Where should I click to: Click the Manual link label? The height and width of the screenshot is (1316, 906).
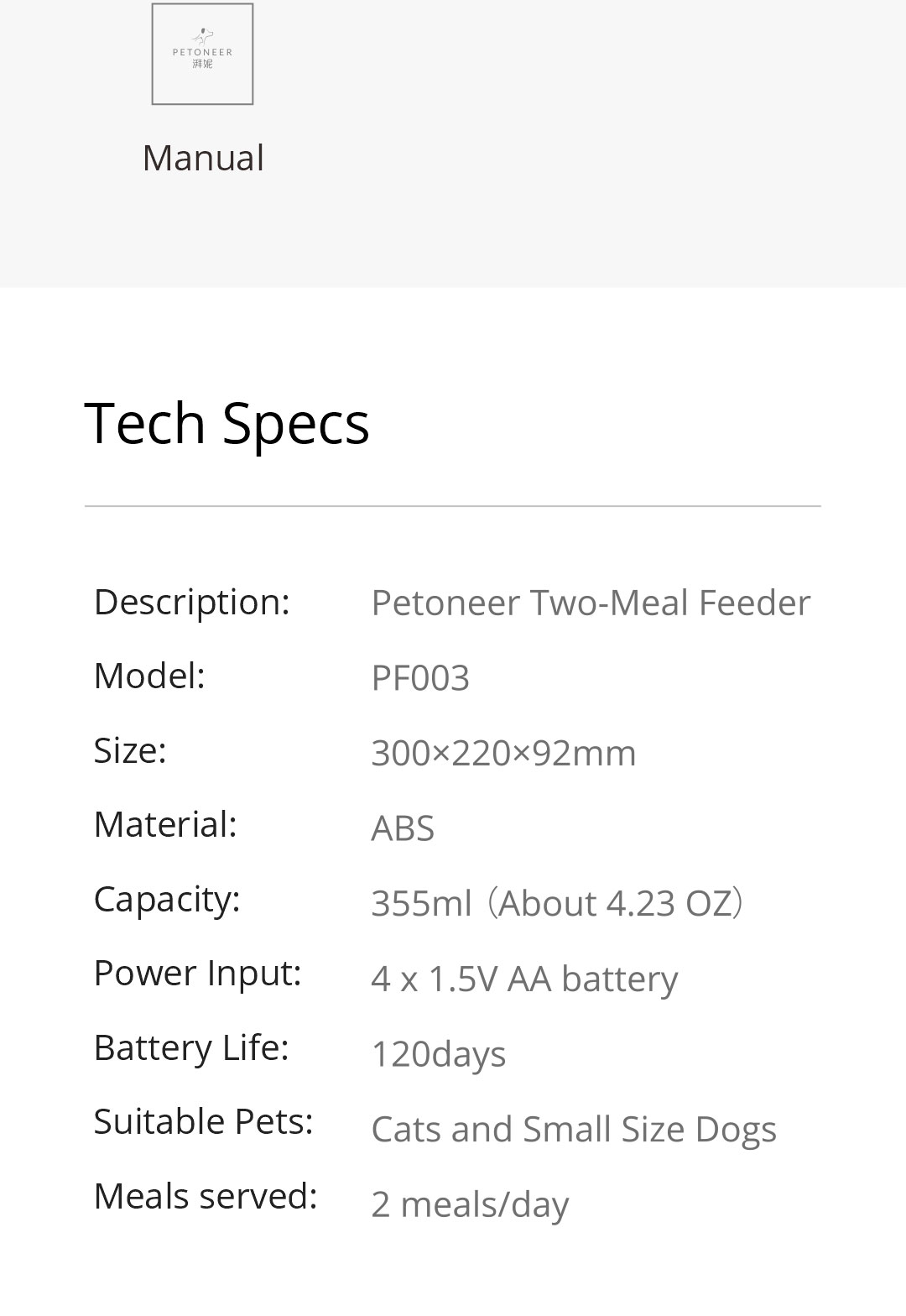[203, 158]
